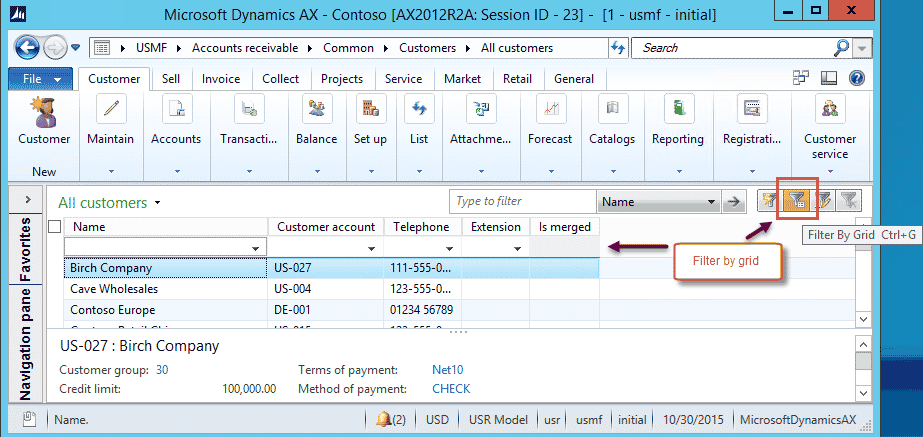Switch to the Invoice tab
The height and width of the screenshot is (437, 923).
[x=221, y=79]
